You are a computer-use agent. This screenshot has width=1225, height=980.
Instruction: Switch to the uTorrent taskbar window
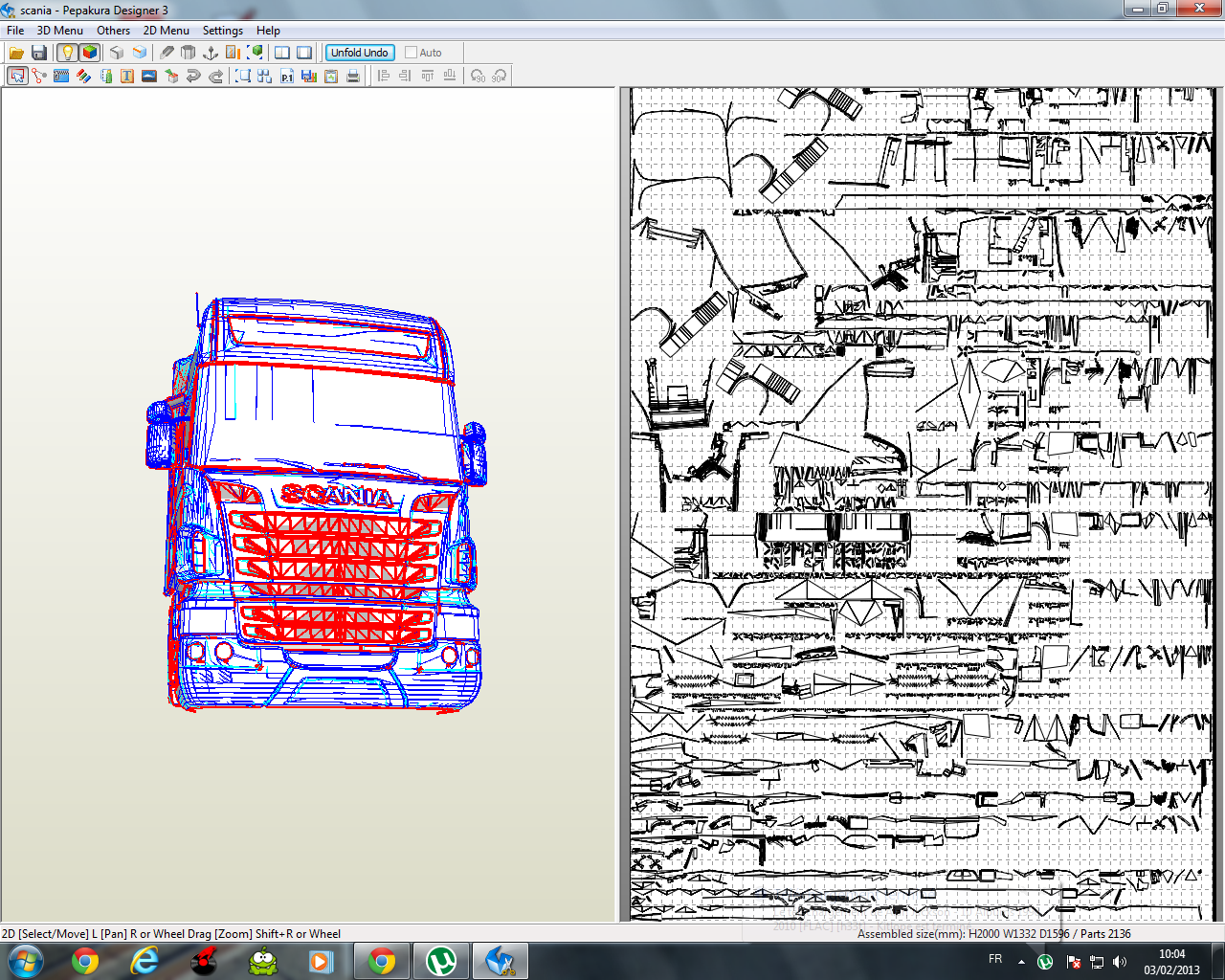pyautogui.click(x=441, y=961)
